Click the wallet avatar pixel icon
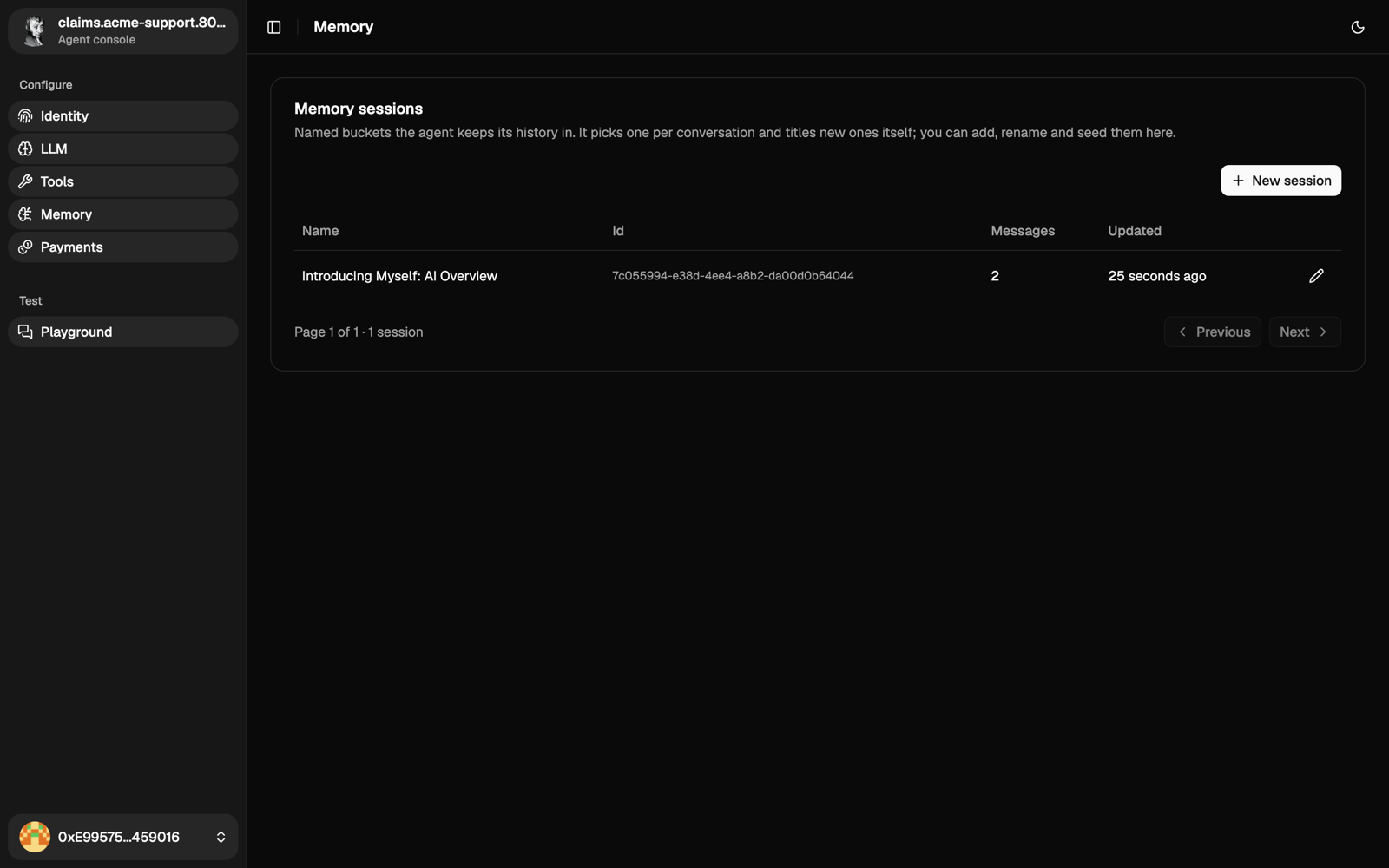Viewport: 1389px width, 868px height. pyautogui.click(x=35, y=837)
